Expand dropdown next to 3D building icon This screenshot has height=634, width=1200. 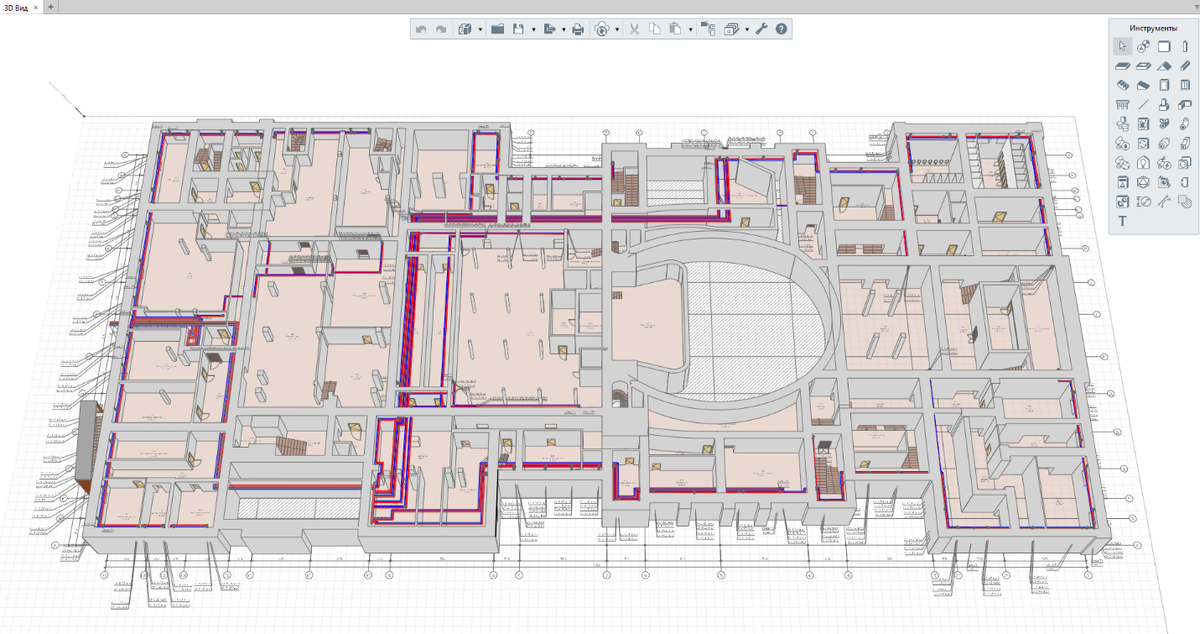tap(480, 29)
